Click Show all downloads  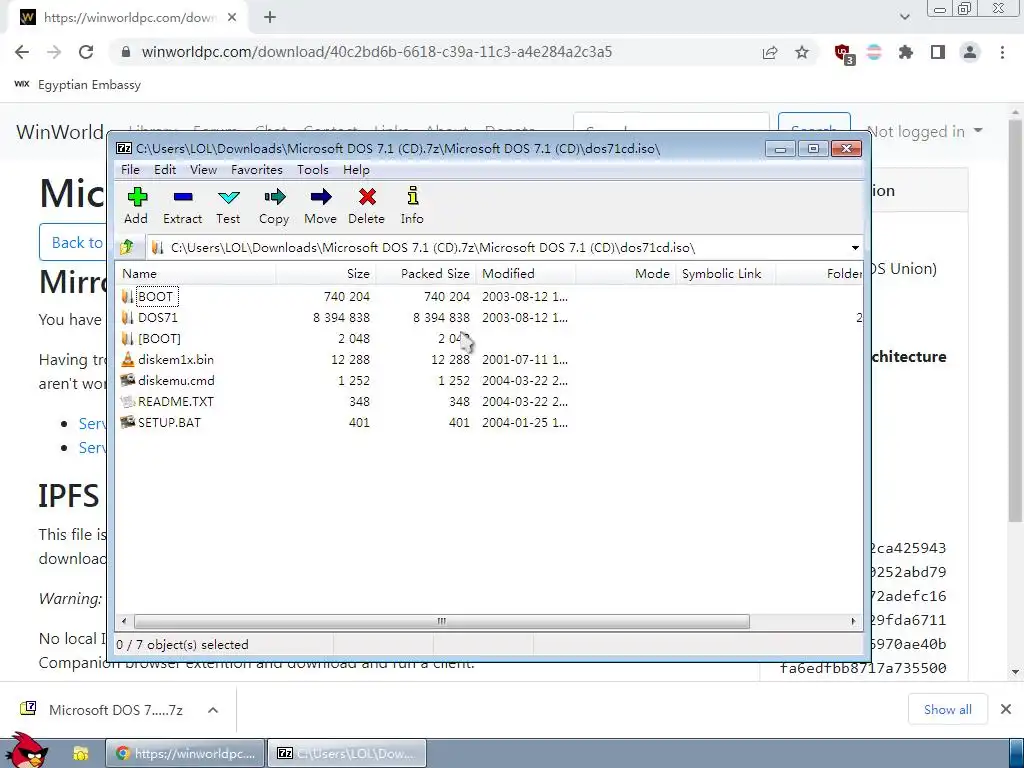947,710
